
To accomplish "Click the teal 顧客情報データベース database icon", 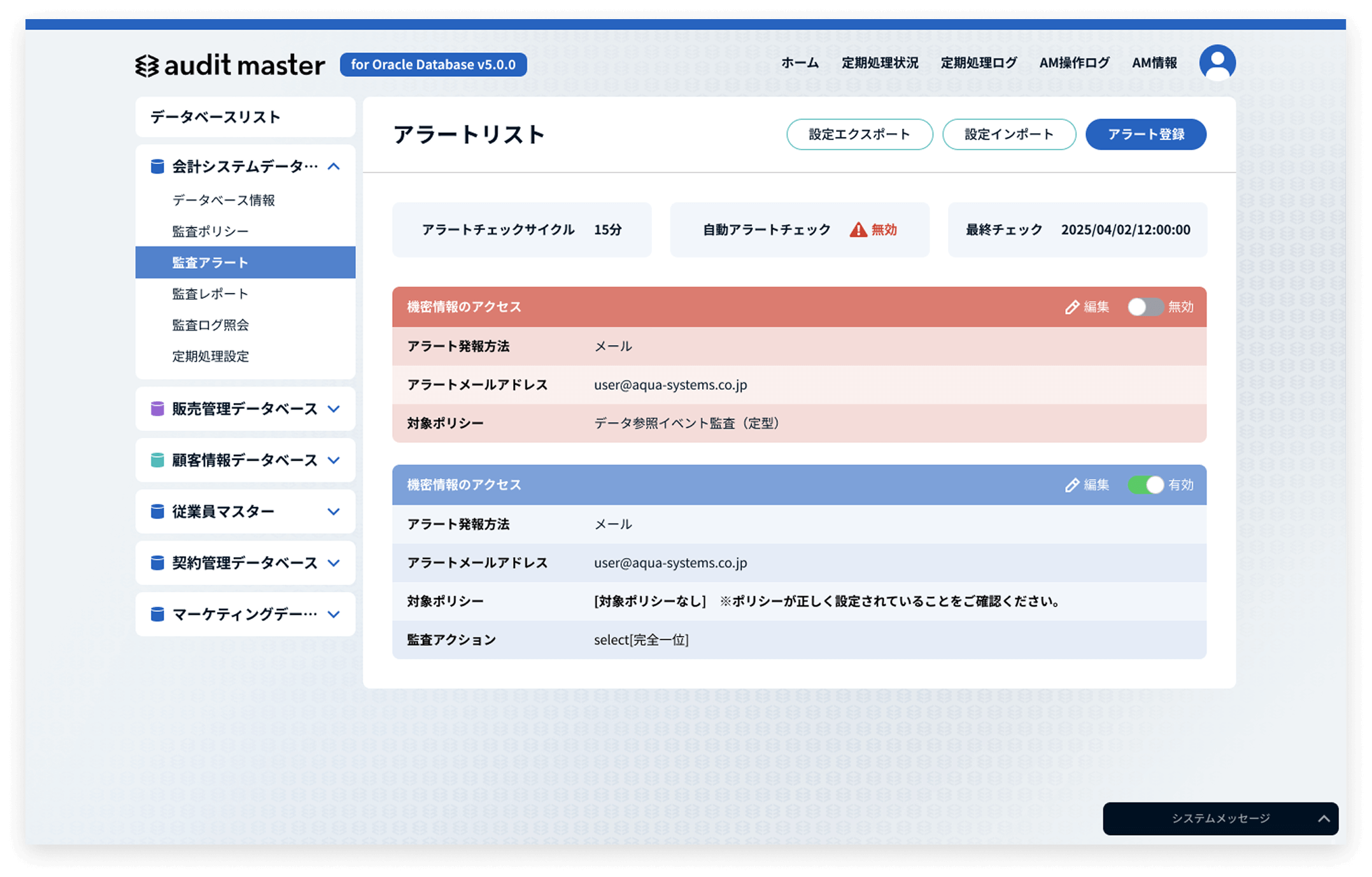I will (x=157, y=460).
